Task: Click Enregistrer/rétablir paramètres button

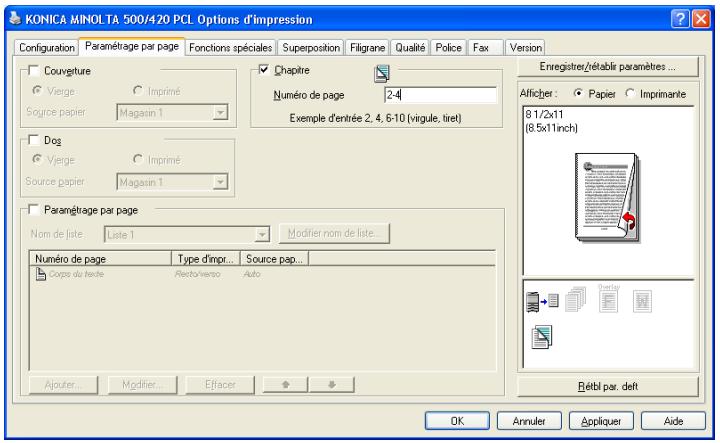Action: tap(608, 67)
